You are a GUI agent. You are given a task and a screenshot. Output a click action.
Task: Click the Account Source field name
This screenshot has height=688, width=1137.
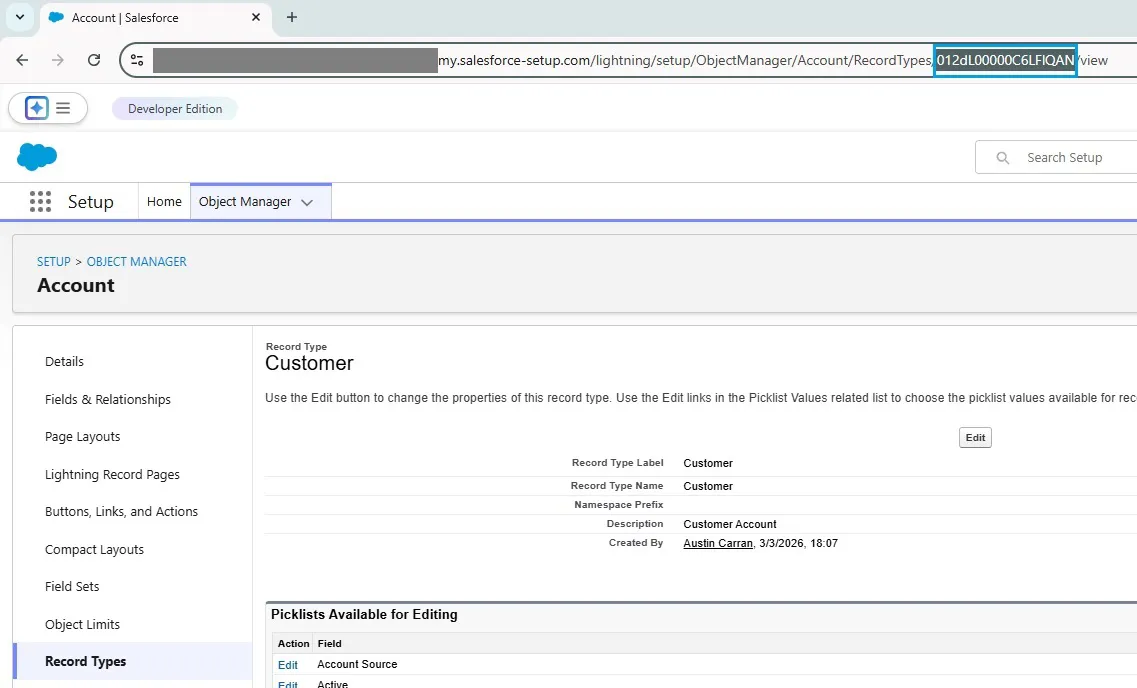(357, 664)
